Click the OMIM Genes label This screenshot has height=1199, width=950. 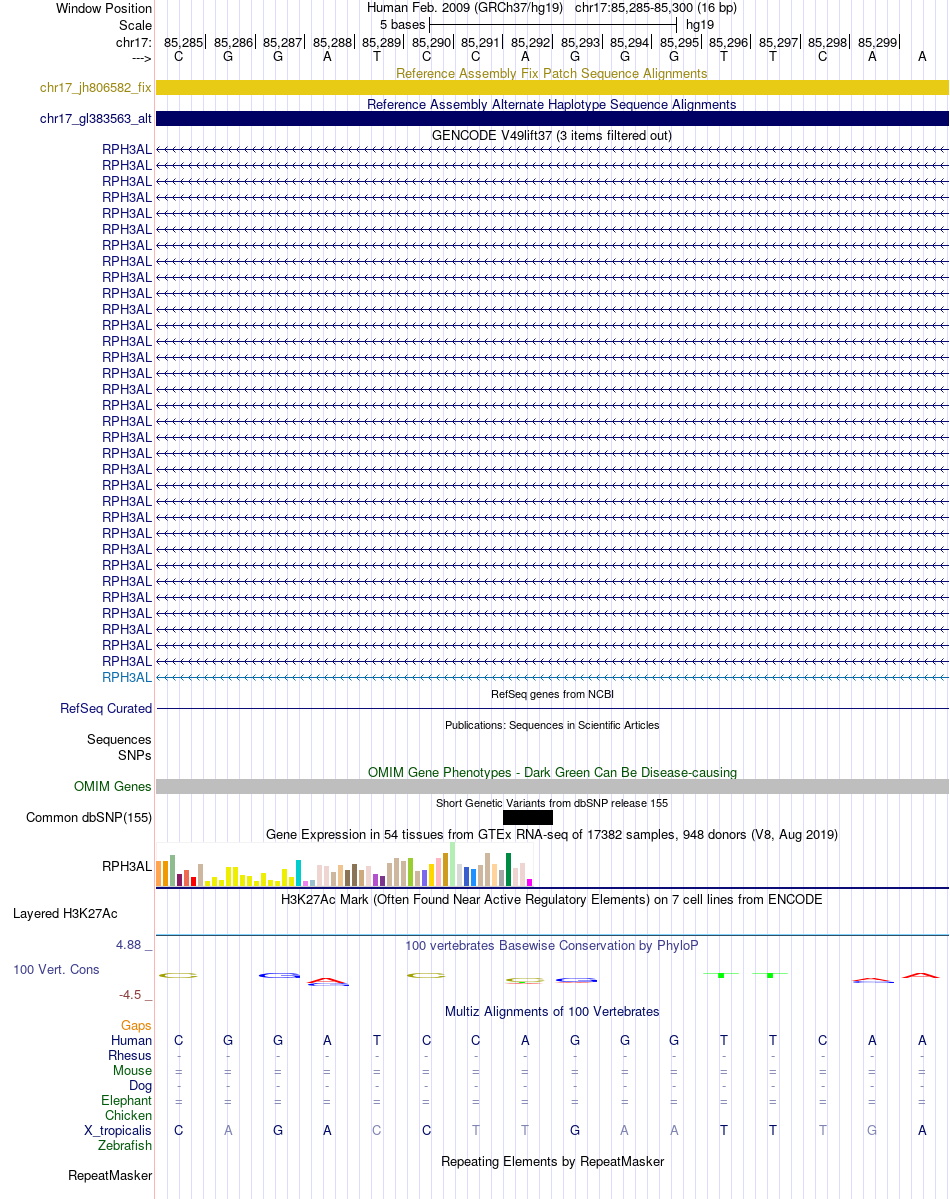pos(112,787)
